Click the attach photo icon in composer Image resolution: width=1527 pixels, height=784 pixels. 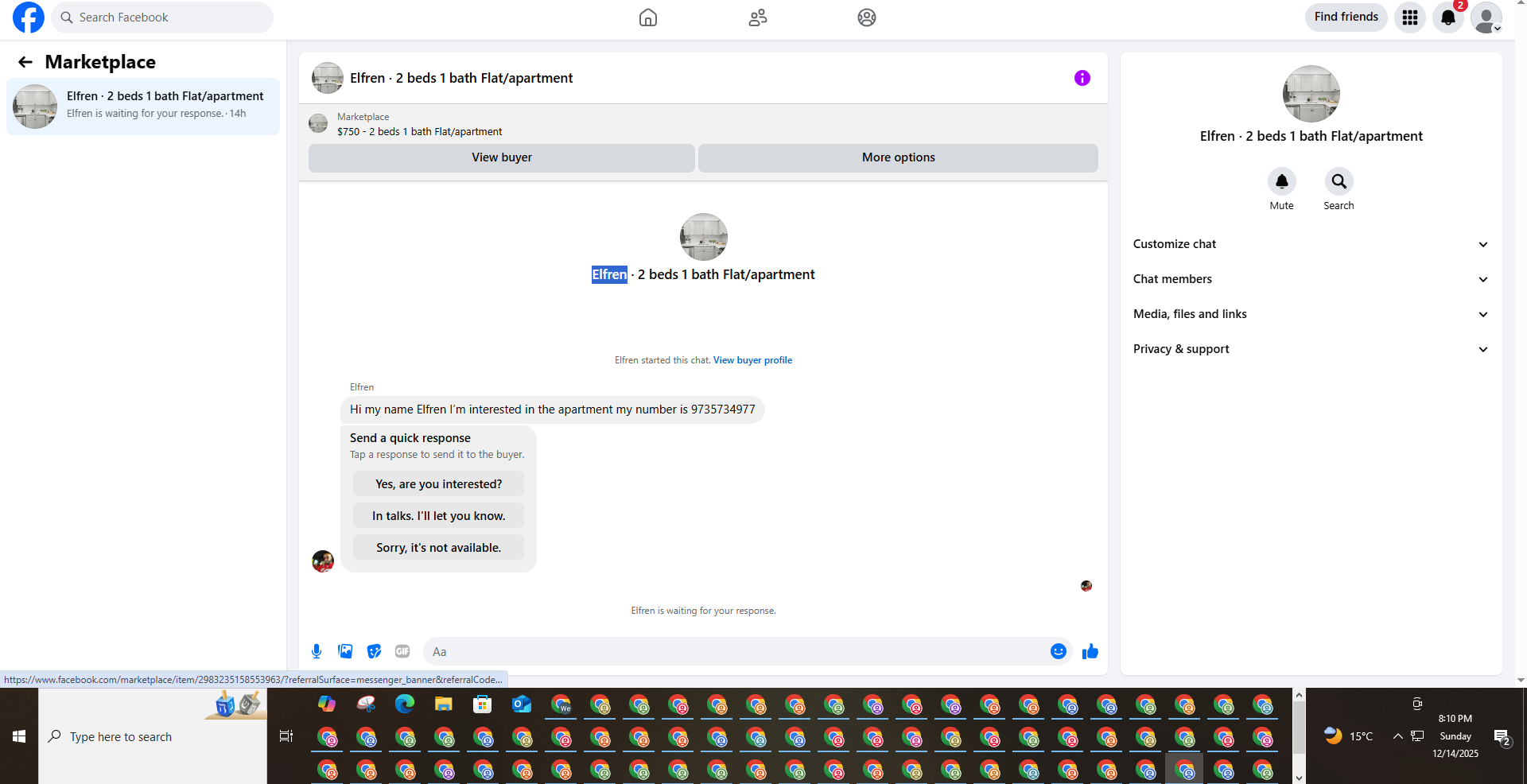[x=345, y=651]
